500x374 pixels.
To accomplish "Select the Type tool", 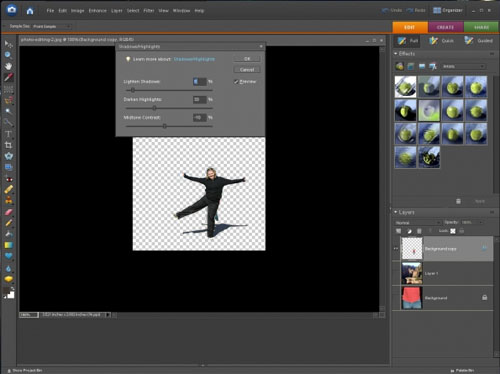I will 9,134.
